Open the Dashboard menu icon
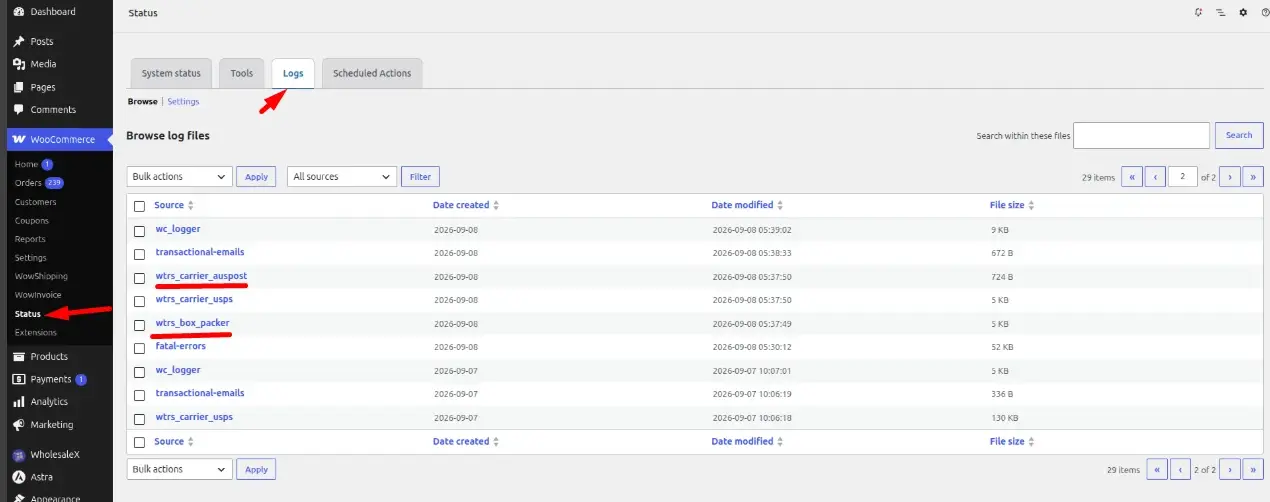Screen dimensions: 1270x502 point(19,12)
